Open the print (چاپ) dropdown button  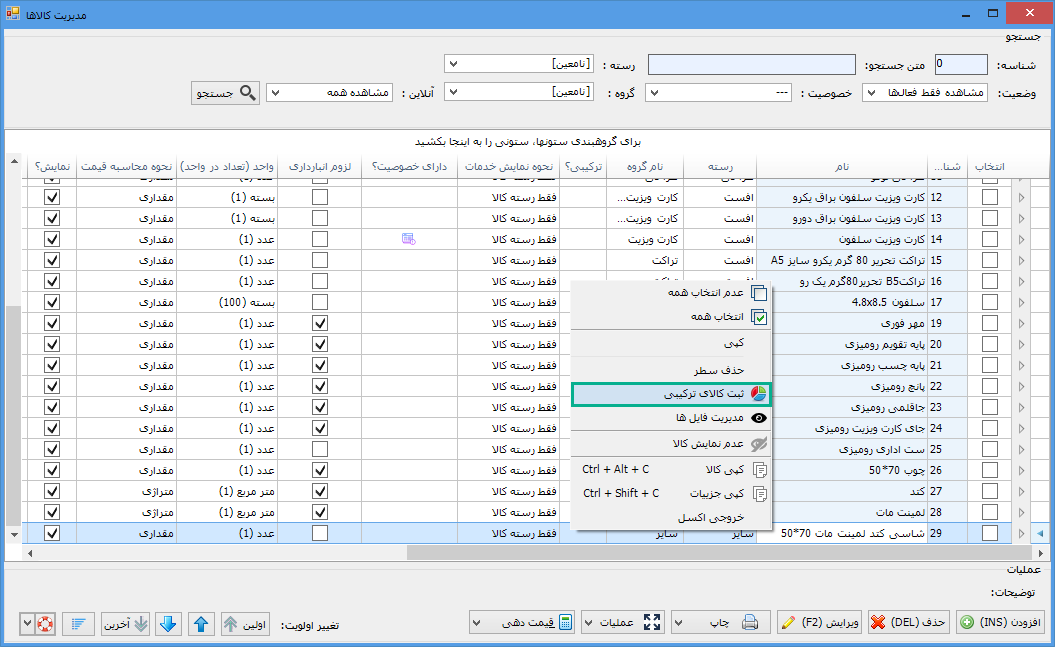[721, 623]
